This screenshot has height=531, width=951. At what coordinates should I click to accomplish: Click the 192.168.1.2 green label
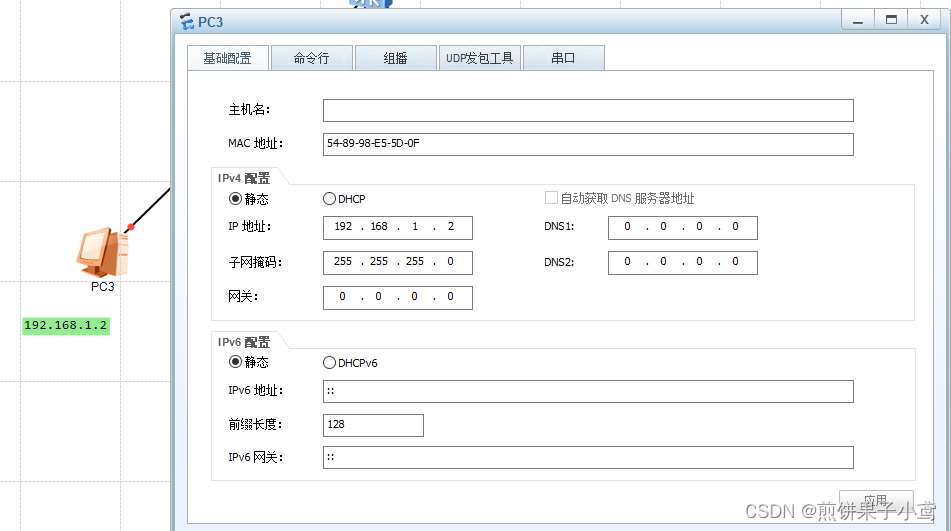pyautogui.click(x=66, y=326)
